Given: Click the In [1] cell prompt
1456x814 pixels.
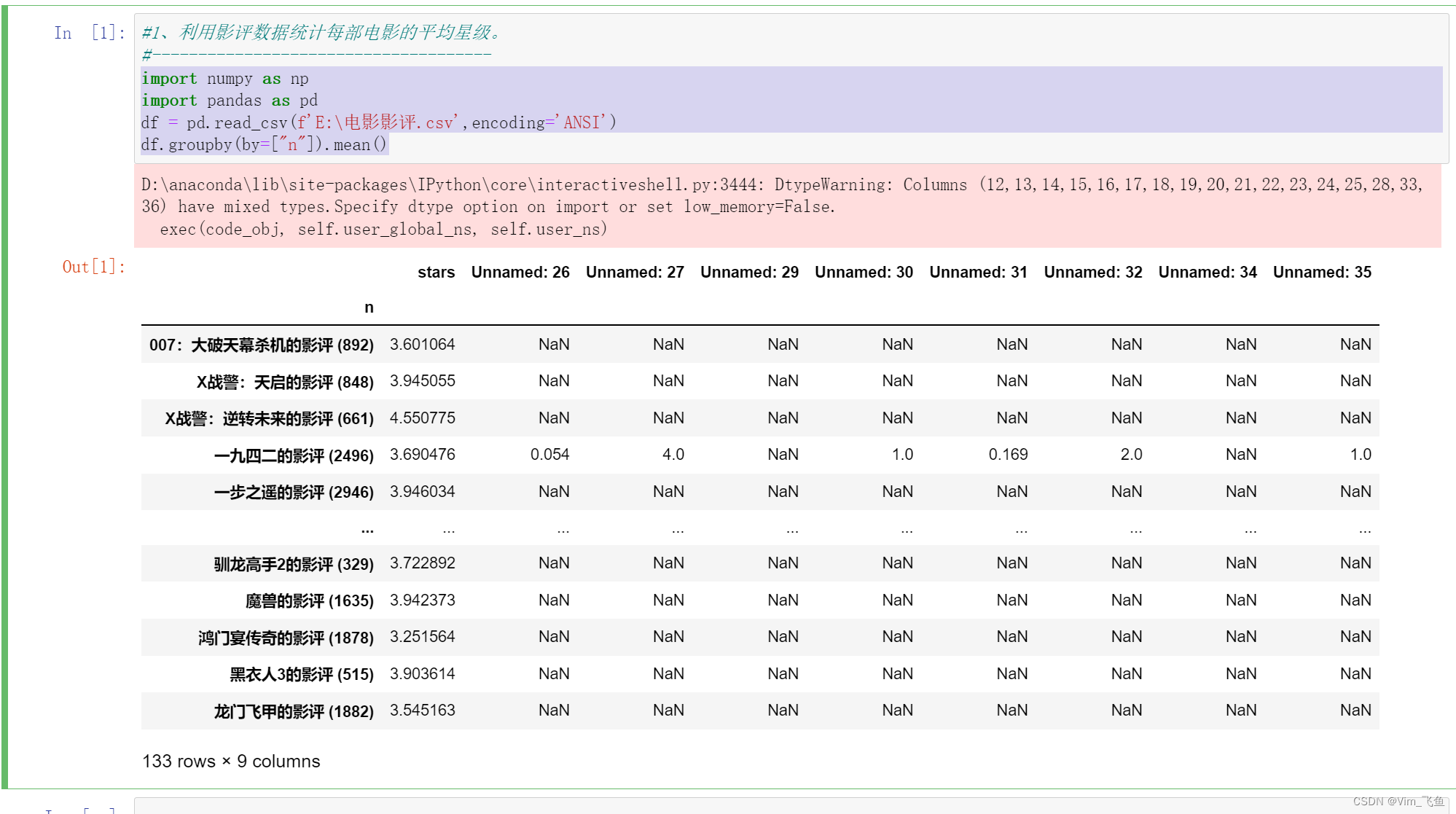Looking at the screenshot, I should (90, 33).
